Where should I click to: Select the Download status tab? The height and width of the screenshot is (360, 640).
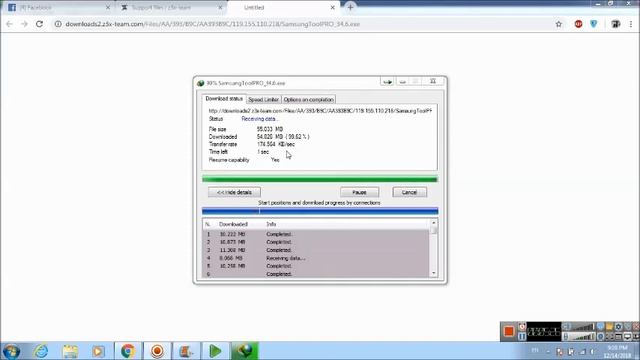[x=224, y=99]
